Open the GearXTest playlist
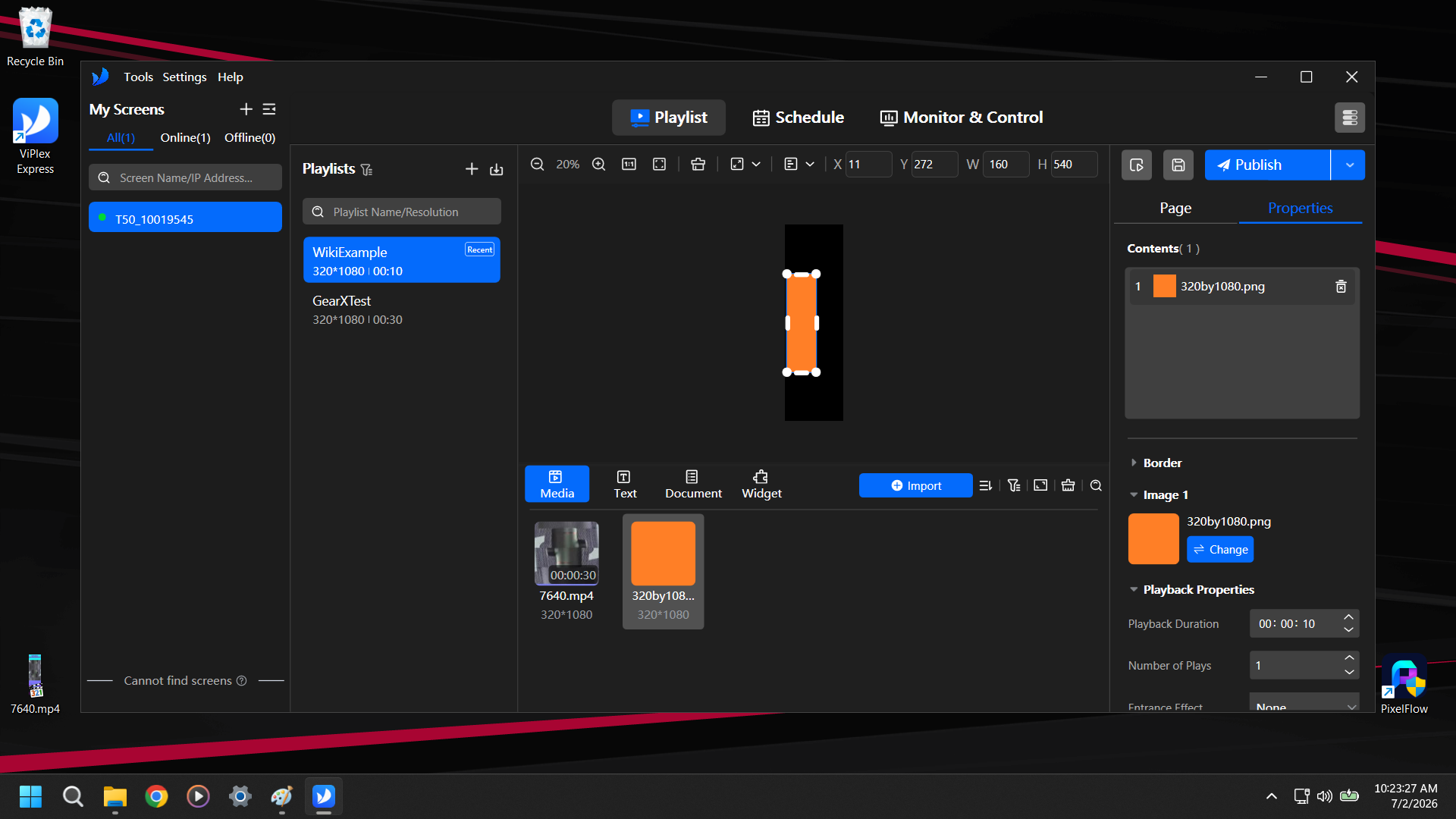Screen dimensions: 1456x819 [x=401, y=309]
